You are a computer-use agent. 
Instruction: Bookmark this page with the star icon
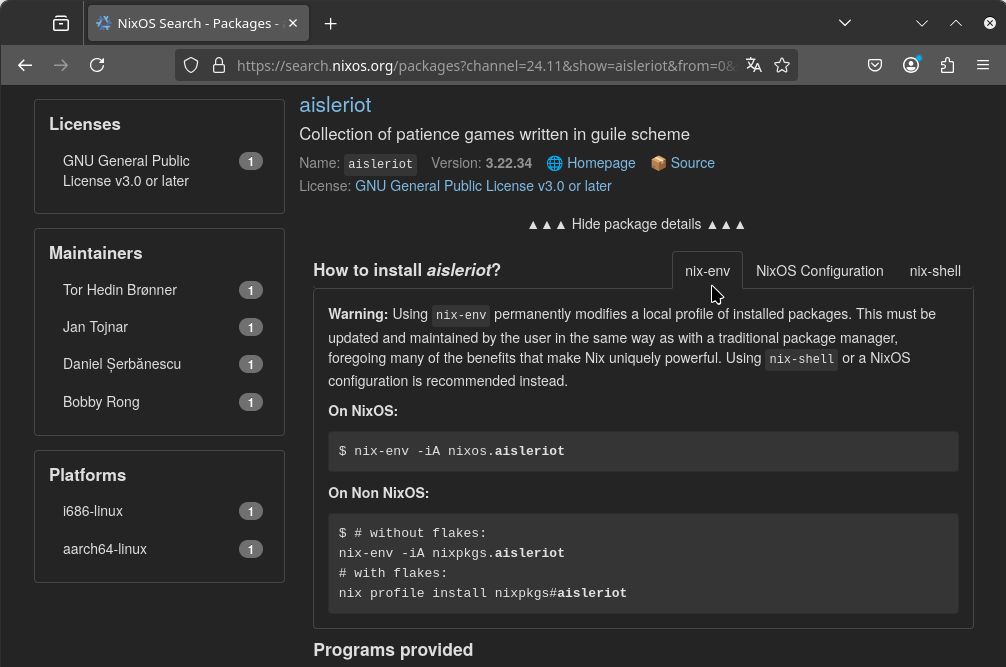click(782, 65)
